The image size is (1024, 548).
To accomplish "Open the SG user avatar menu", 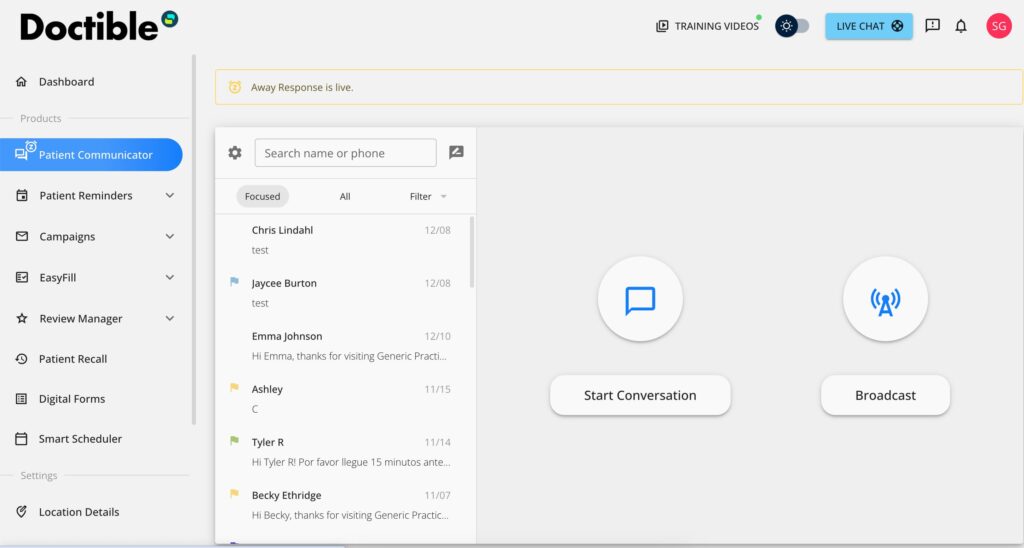I will point(999,26).
